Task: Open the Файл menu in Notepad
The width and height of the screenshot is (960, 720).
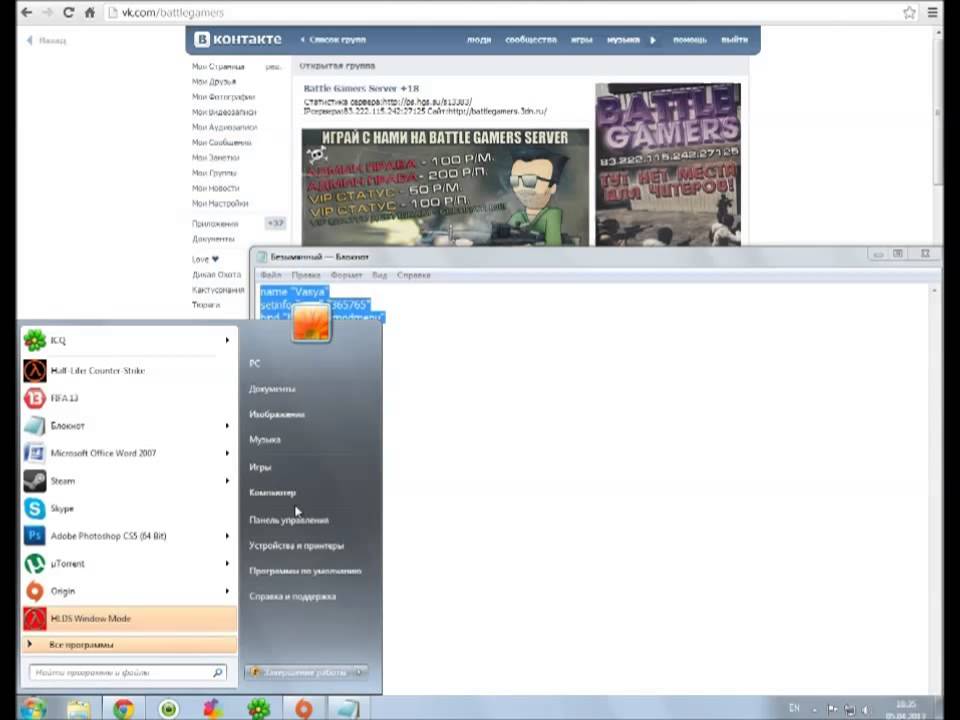Action: point(271,275)
